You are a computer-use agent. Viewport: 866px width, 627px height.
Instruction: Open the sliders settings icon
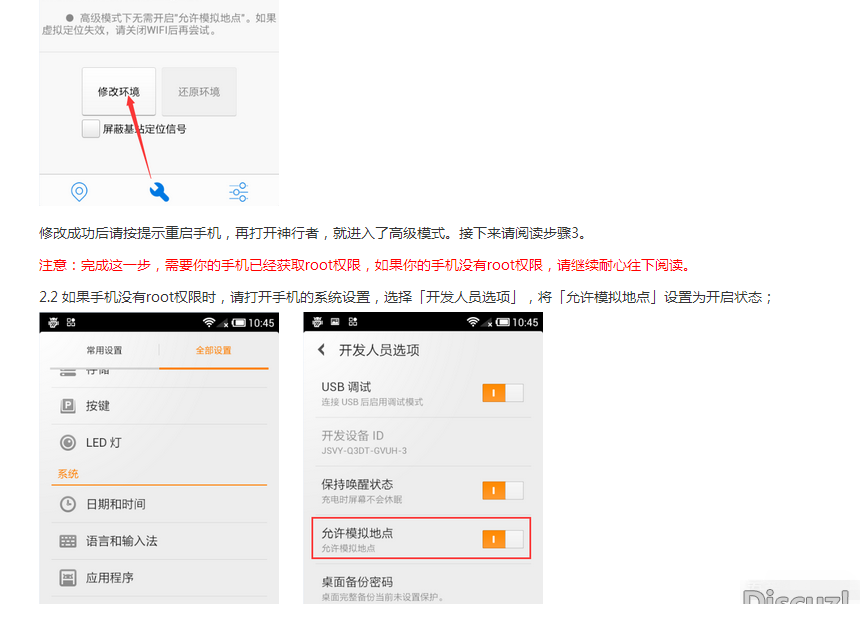(239, 192)
